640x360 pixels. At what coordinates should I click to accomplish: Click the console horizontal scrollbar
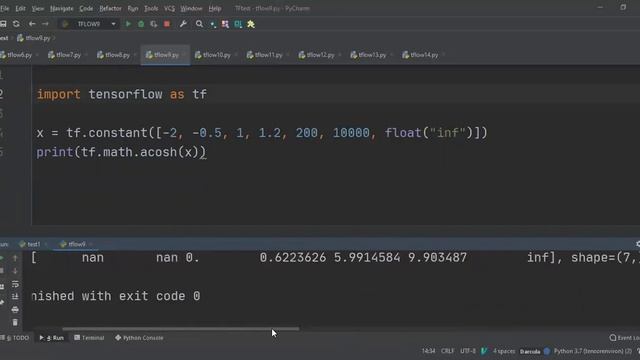180,329
